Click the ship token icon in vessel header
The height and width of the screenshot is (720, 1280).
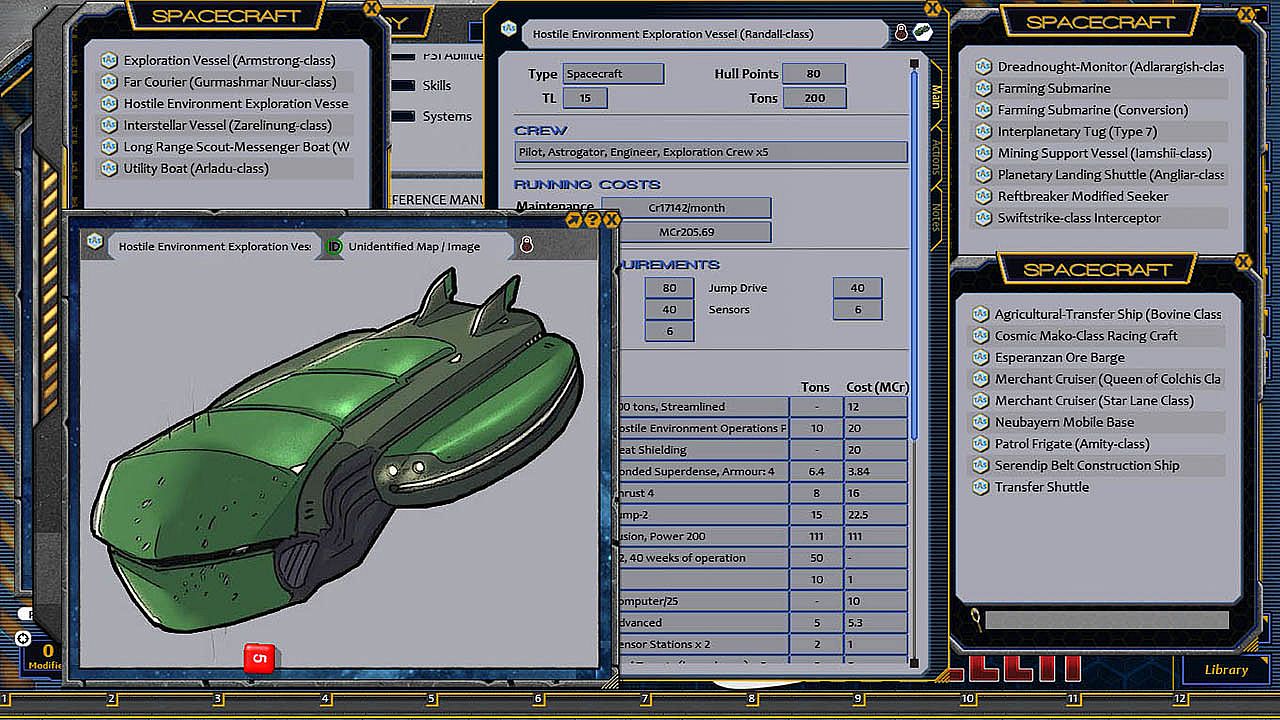coord(921,33)
